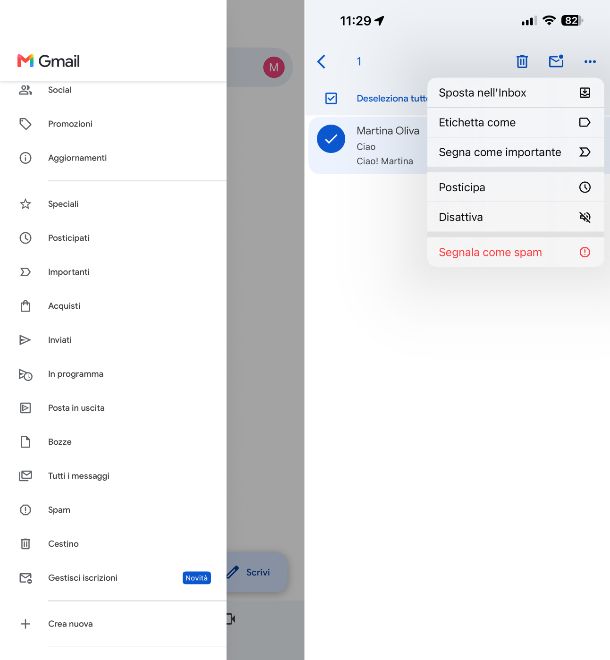Click the Posta in uscita outbox icon
Image resolution: width=610 pixels, height=660 pixels.
coord(25,408)
